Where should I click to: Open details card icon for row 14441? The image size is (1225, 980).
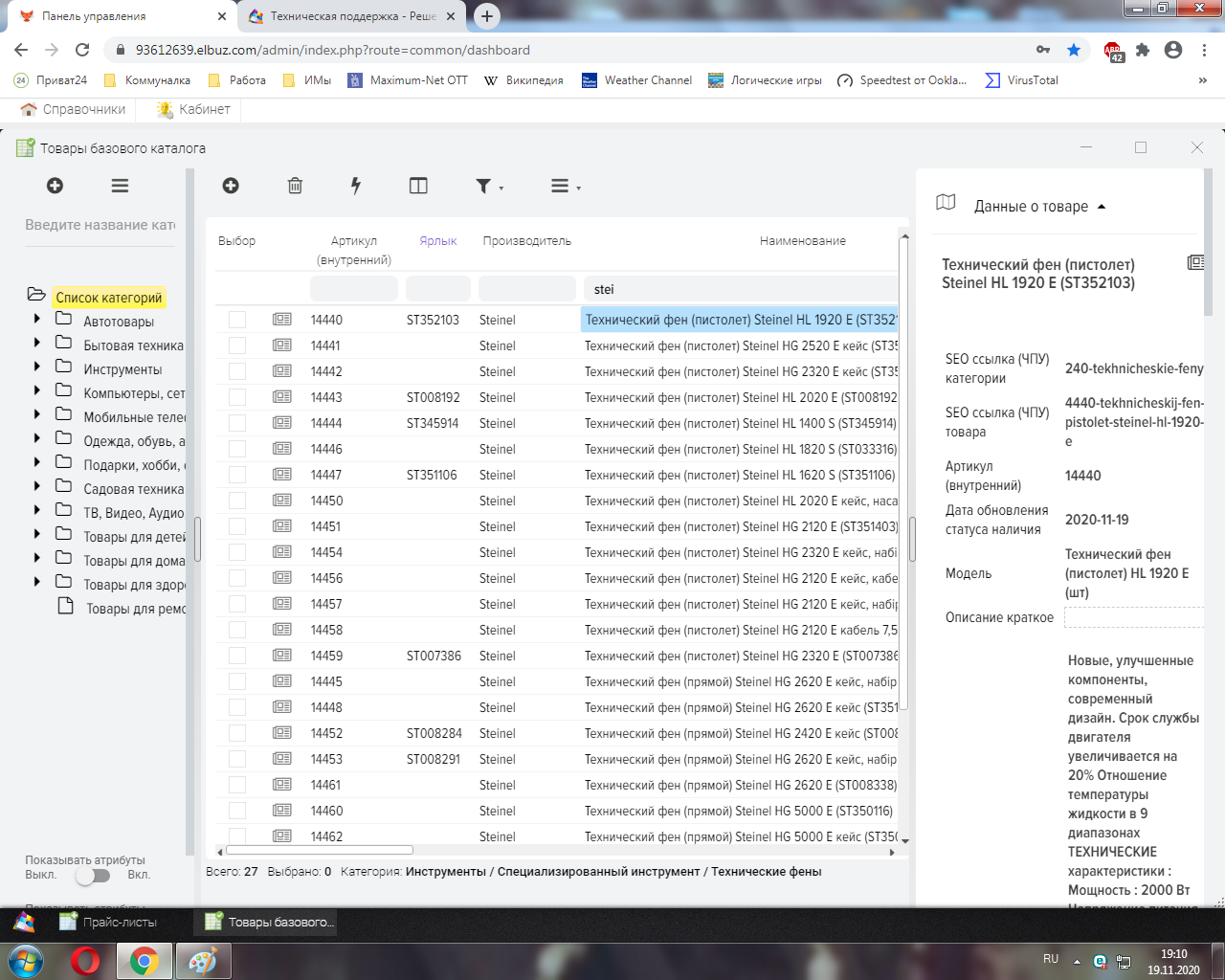point(281,345)
